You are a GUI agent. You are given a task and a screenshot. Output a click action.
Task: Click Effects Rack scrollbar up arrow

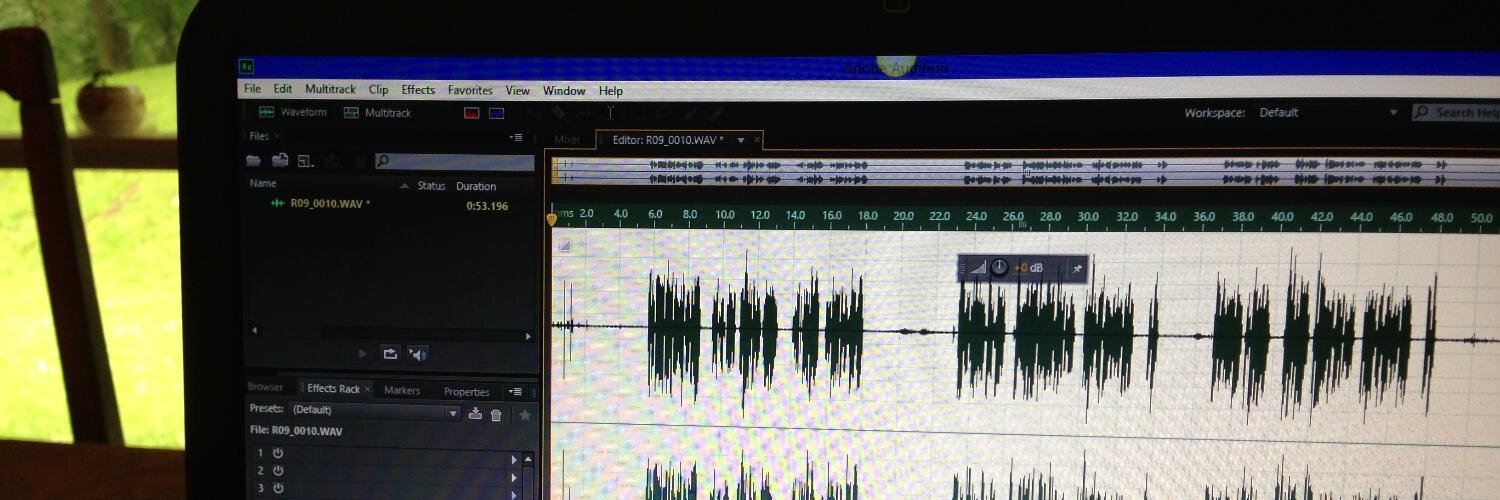pos(529,459)
